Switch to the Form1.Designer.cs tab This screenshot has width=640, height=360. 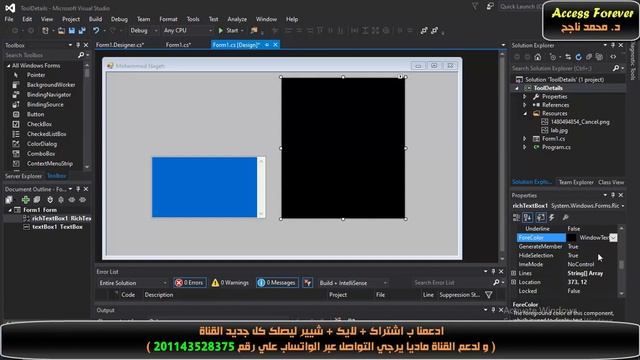pyautogui.click(x=120, y=45)
